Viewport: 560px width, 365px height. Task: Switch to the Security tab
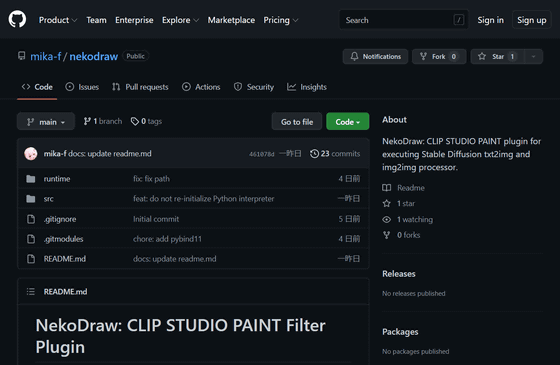254,87
